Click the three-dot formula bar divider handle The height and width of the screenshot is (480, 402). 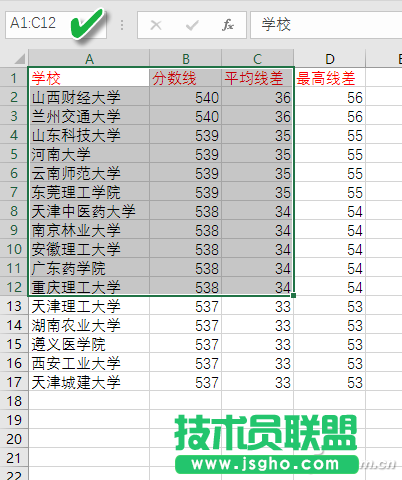click(122, 25)
